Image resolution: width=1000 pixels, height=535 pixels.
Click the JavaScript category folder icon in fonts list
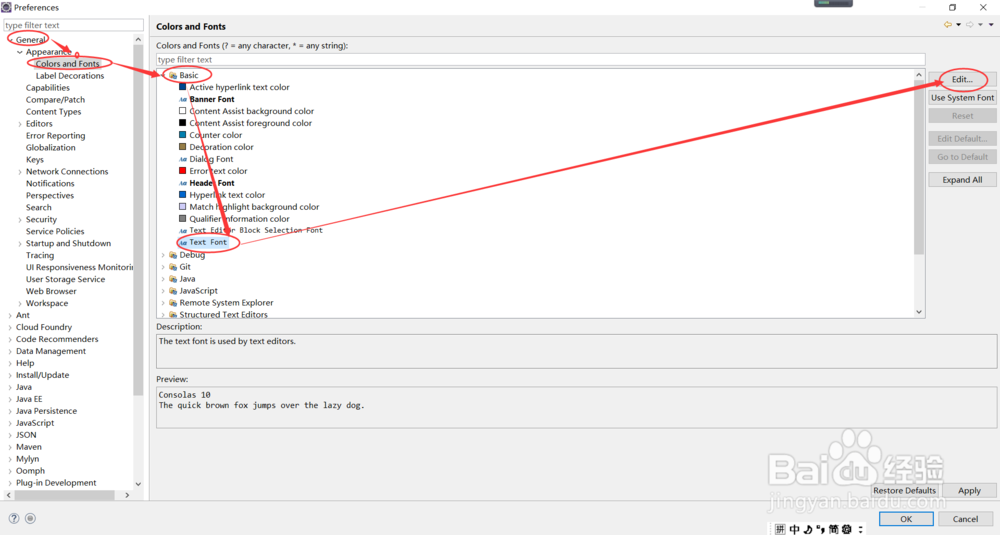[173, 291]
